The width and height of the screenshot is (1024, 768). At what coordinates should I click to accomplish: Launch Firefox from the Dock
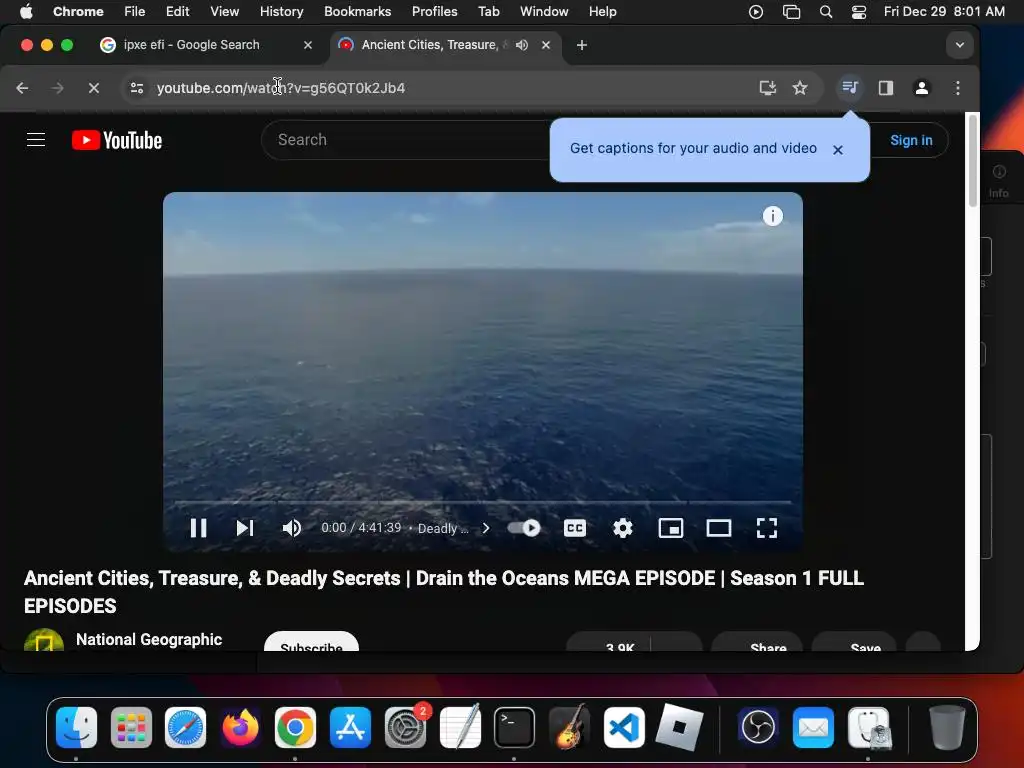coord(240,727)
